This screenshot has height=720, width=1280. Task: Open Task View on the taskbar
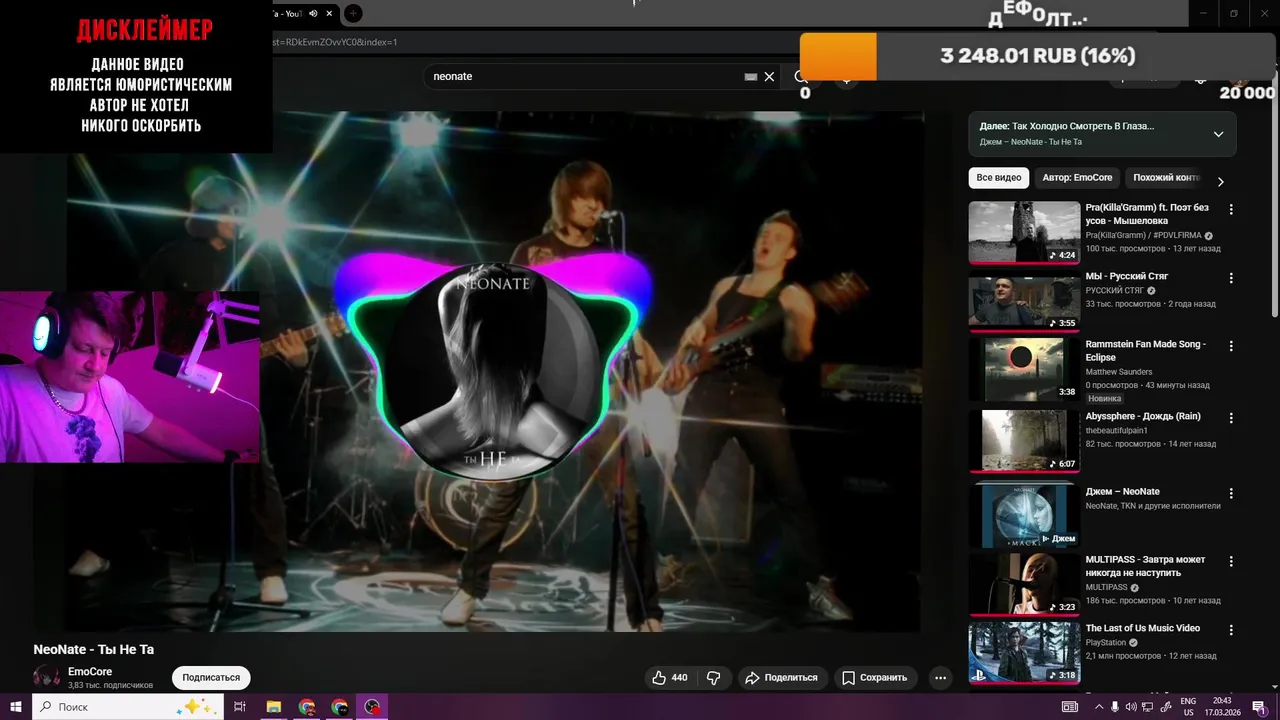coord(240,707)
